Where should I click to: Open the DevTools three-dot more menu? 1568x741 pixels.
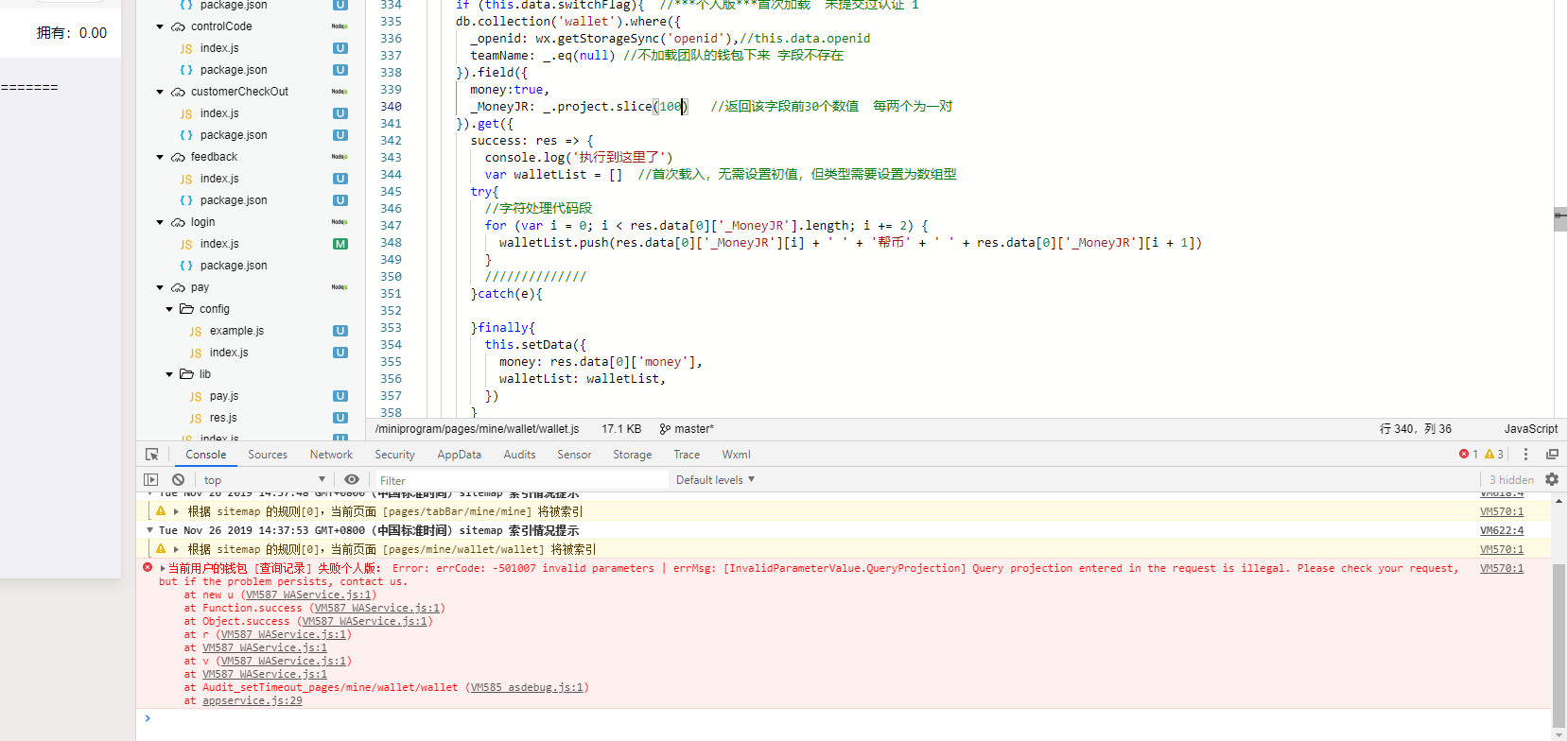click(x=1525, y=455)
